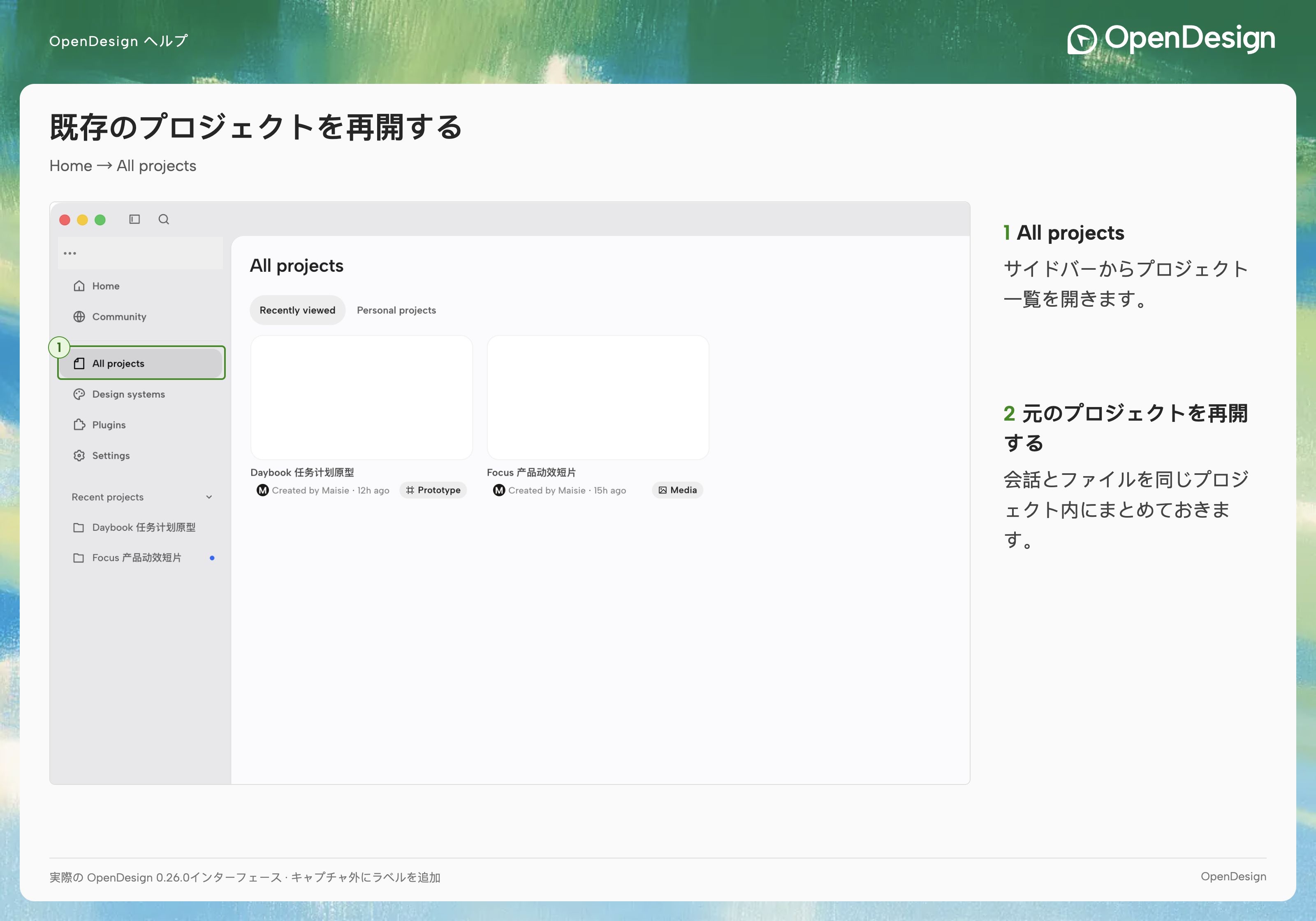Open Daybook 任务计划原型 recent project
The height and width of the screenshot is (921, 1316).
point(140,527)
